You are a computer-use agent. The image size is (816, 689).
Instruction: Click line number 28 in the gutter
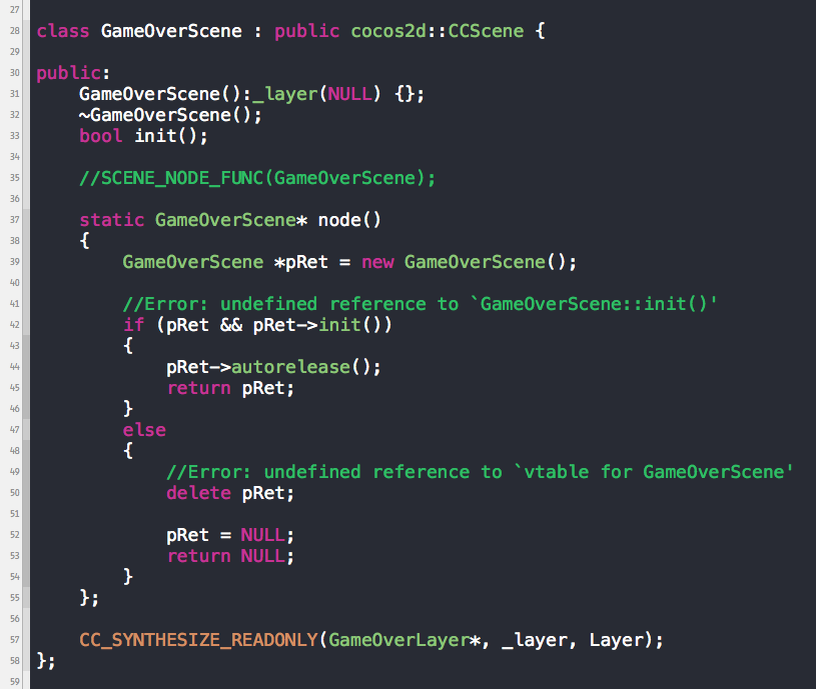15,31
